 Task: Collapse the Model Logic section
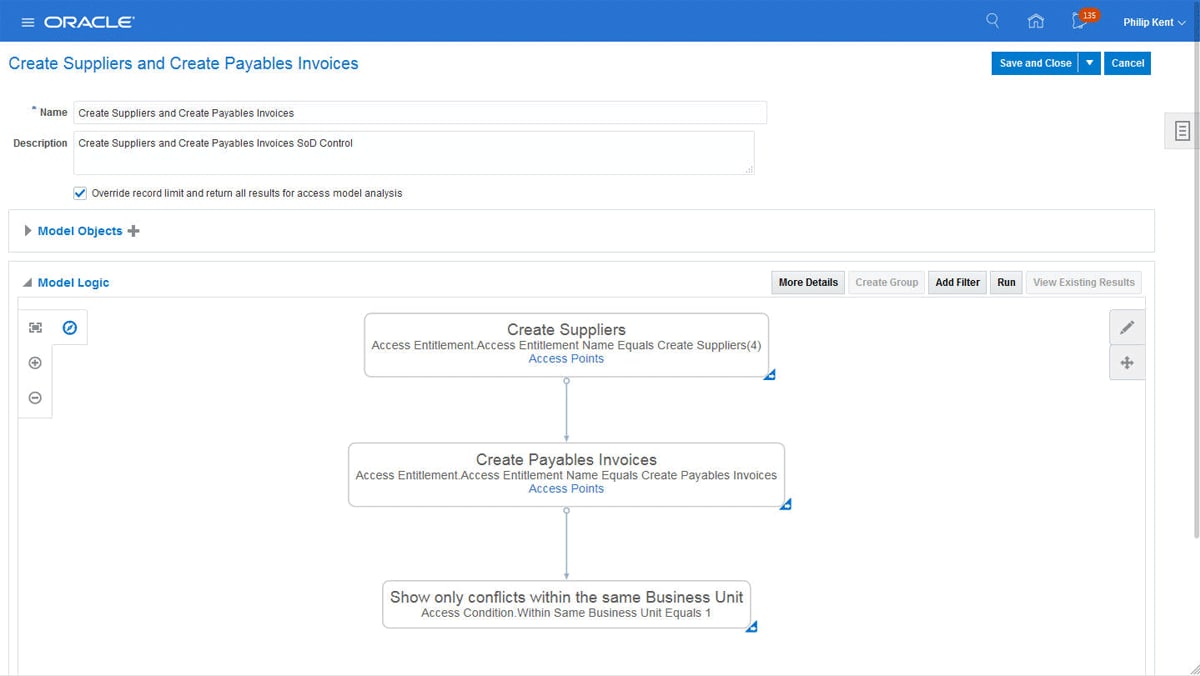point(27,283)
